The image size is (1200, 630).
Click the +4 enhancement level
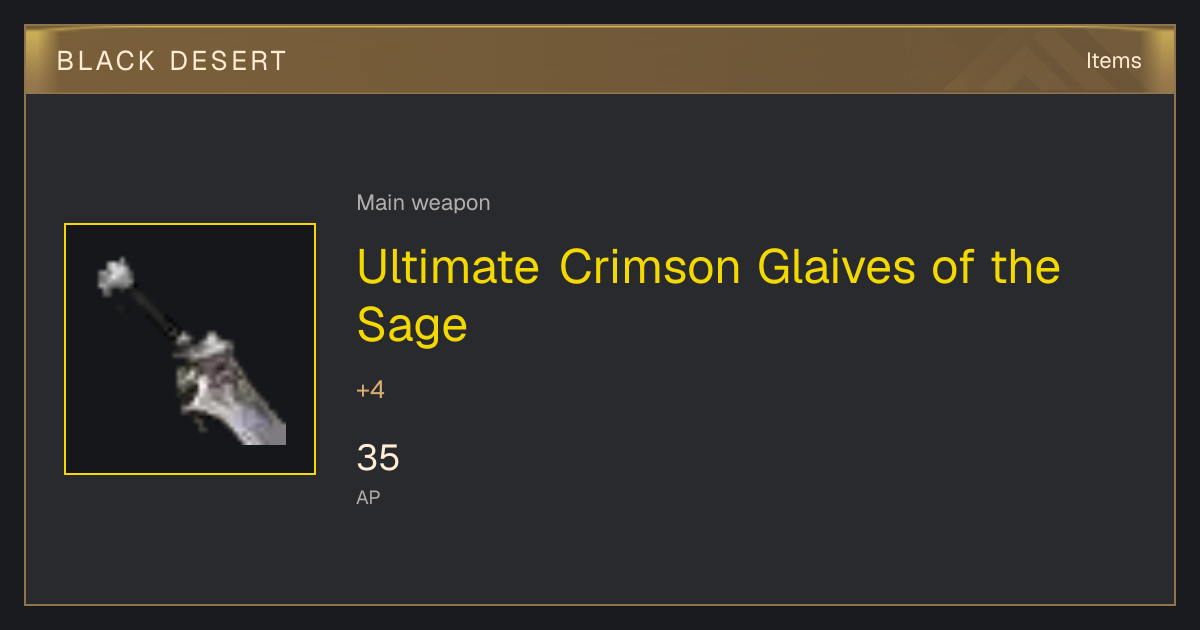point(370,390)
